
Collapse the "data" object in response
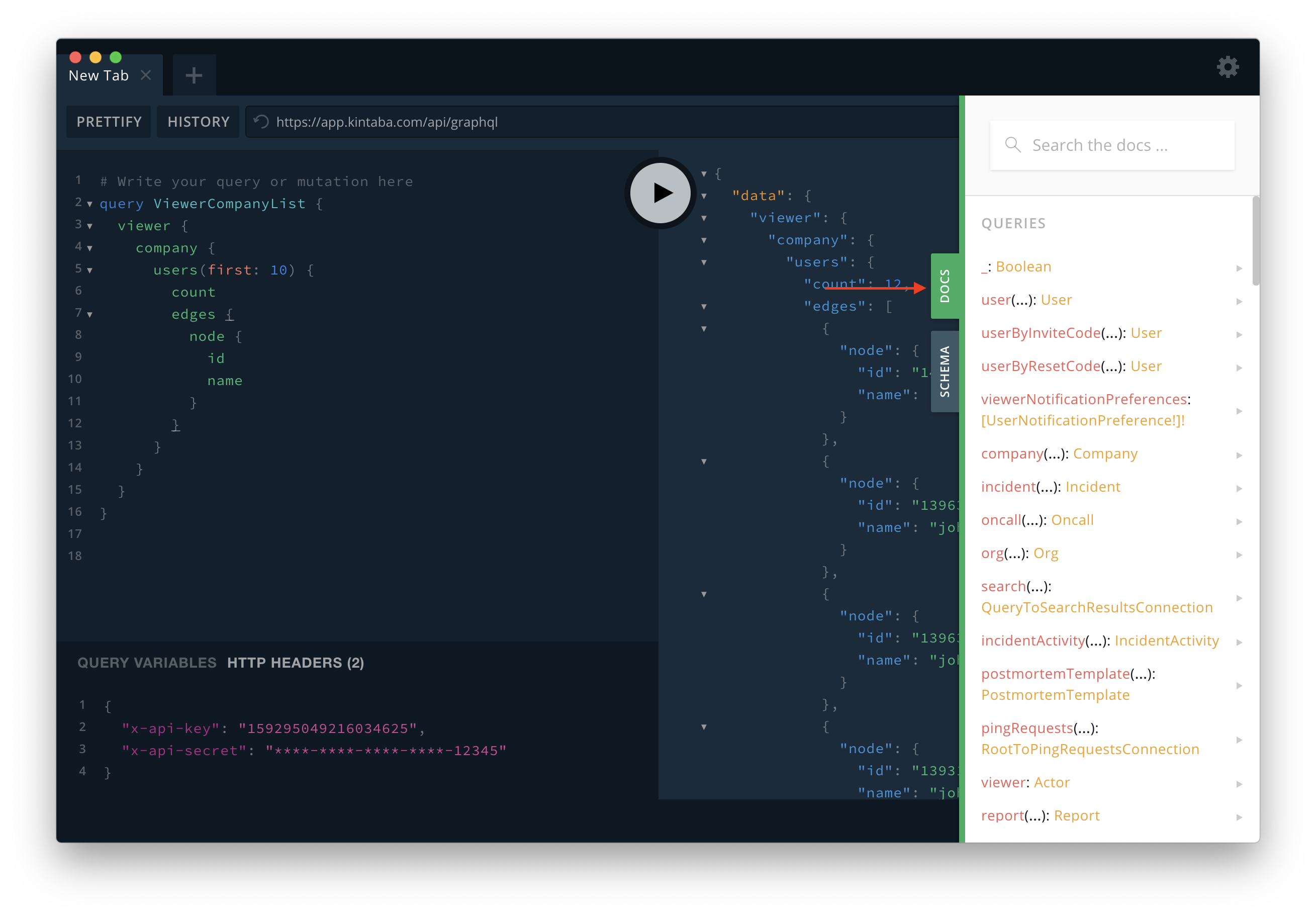pos(704,196)
